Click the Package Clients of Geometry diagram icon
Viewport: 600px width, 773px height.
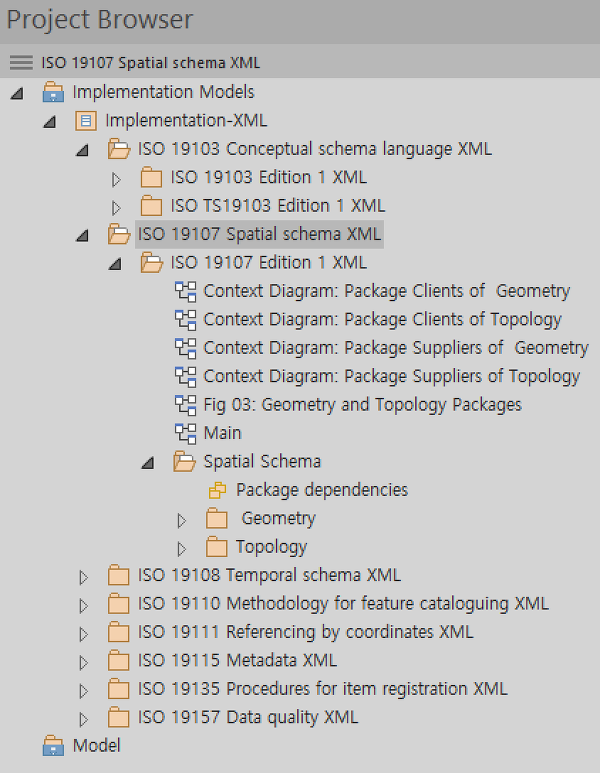(x=185, y=291)
